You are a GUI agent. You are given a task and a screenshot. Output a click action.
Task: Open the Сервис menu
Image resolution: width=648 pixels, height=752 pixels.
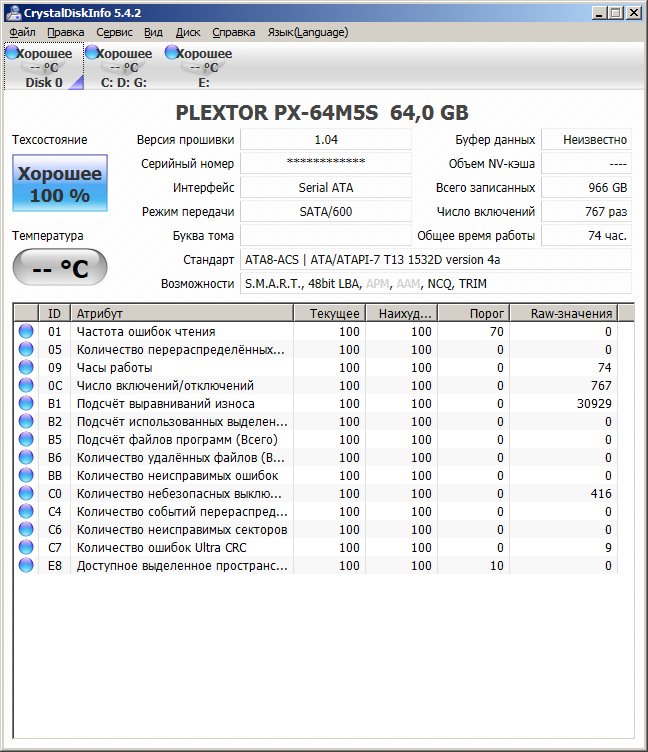[x=114, y=32]
